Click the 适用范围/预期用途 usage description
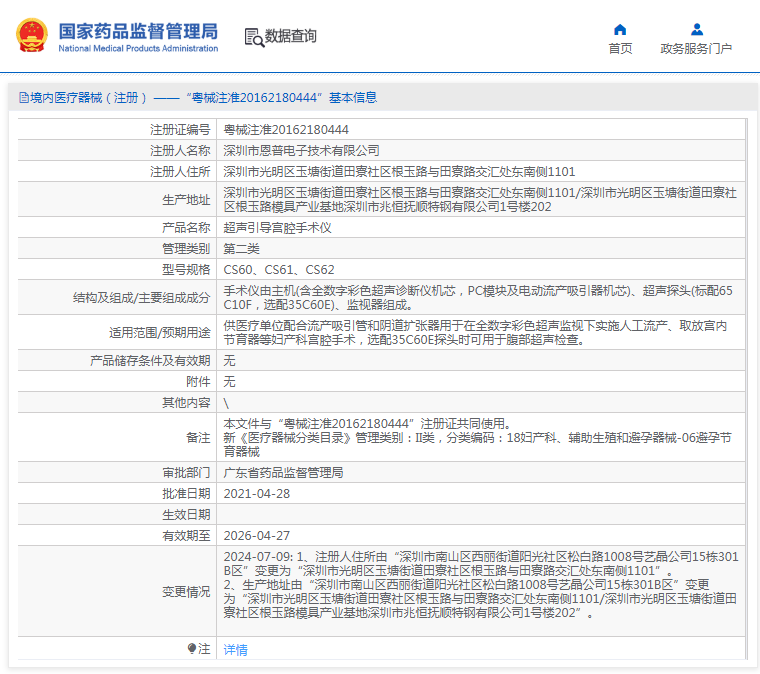 (475, 332)
